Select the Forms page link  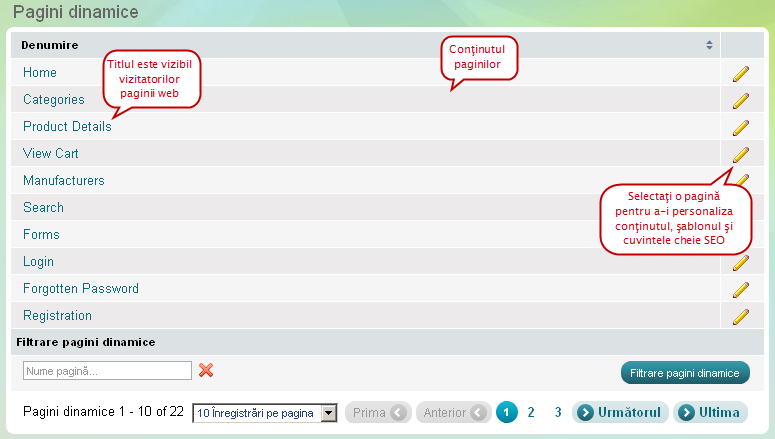point(41,235)
